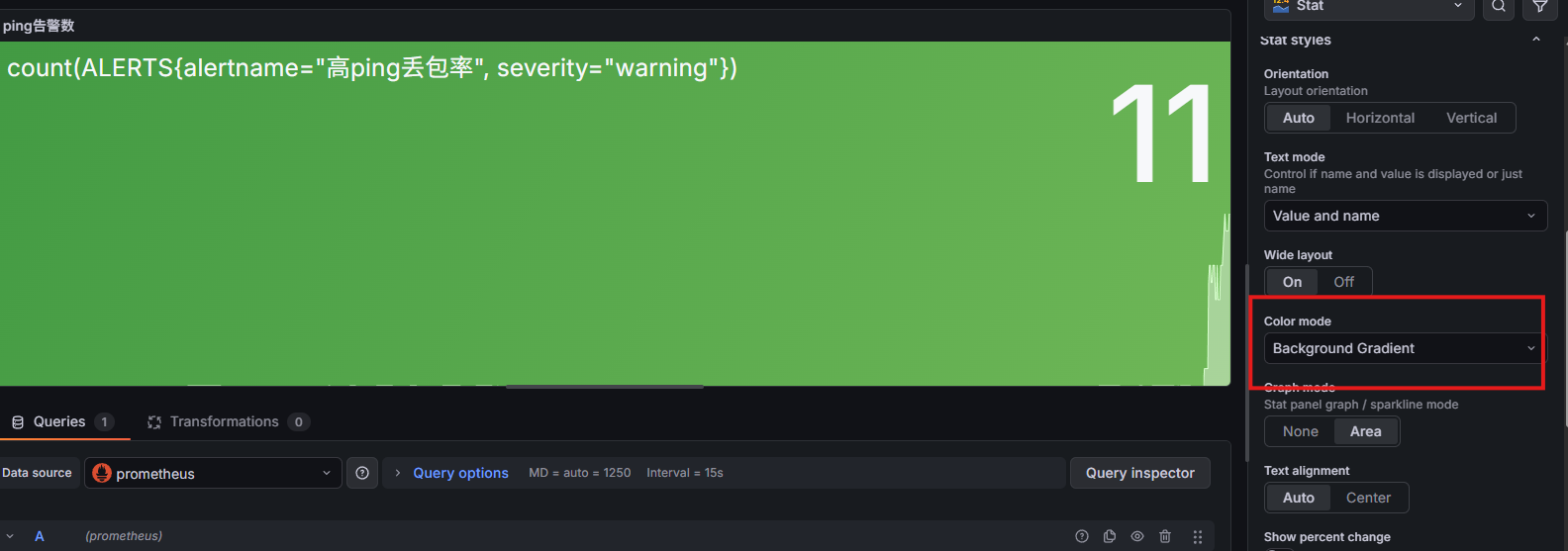Hide query A with eye icon
Screen dimensions: 1568x551
click(x=1137, y=536)
